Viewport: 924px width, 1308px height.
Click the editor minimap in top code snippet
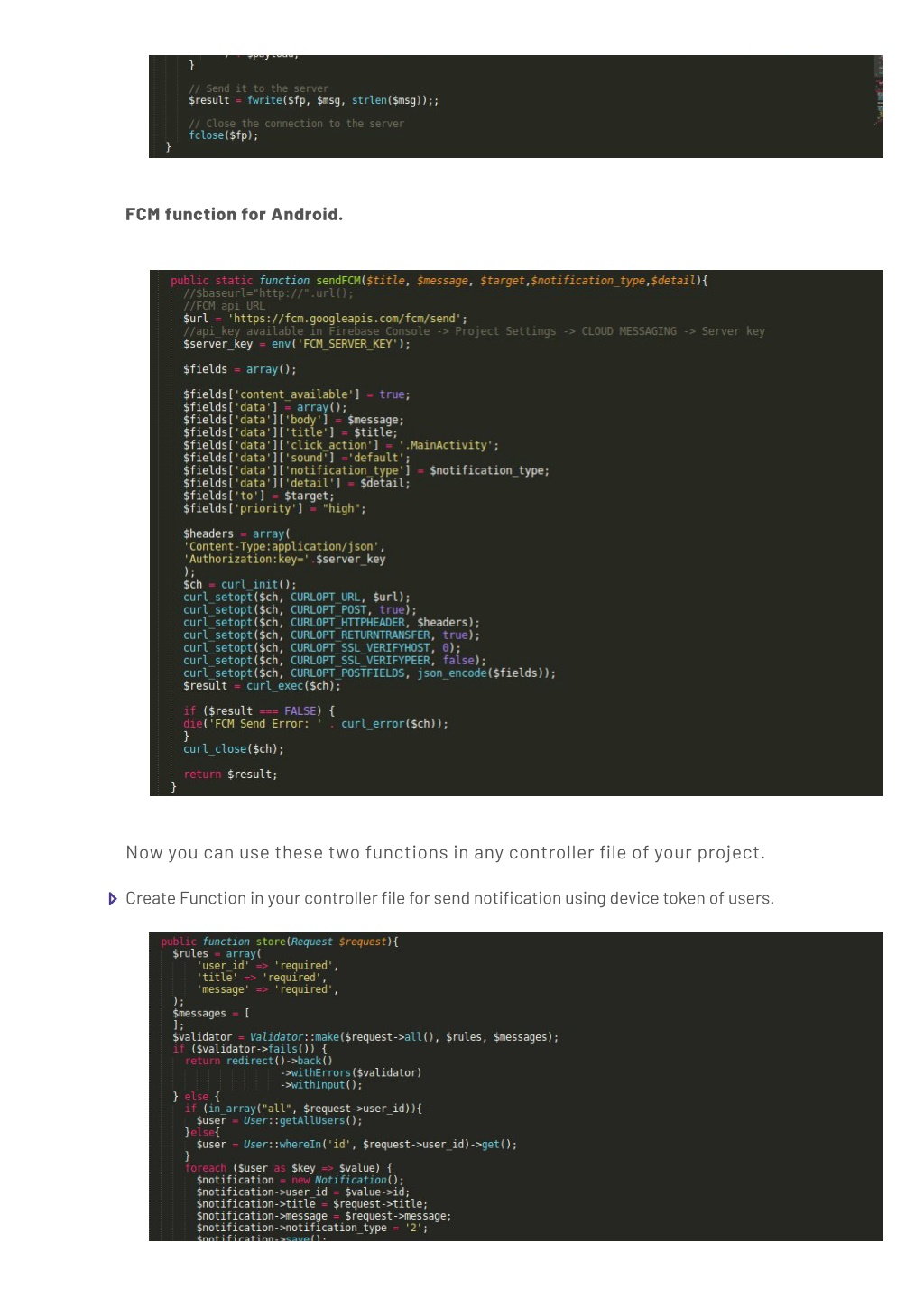click(x=878, y=90)
